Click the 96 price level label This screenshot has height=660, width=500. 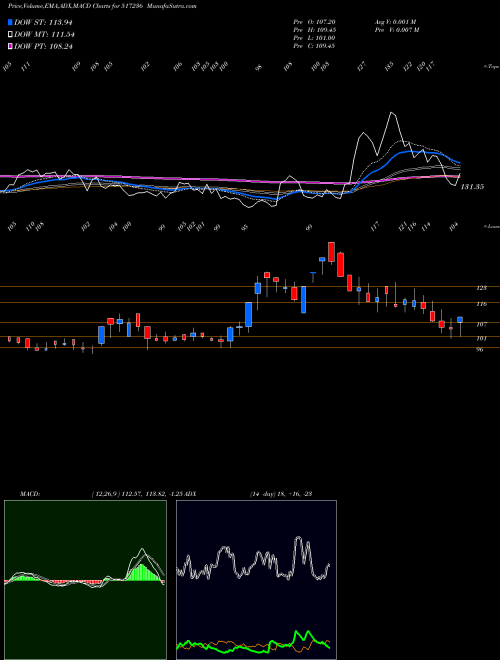479,349
